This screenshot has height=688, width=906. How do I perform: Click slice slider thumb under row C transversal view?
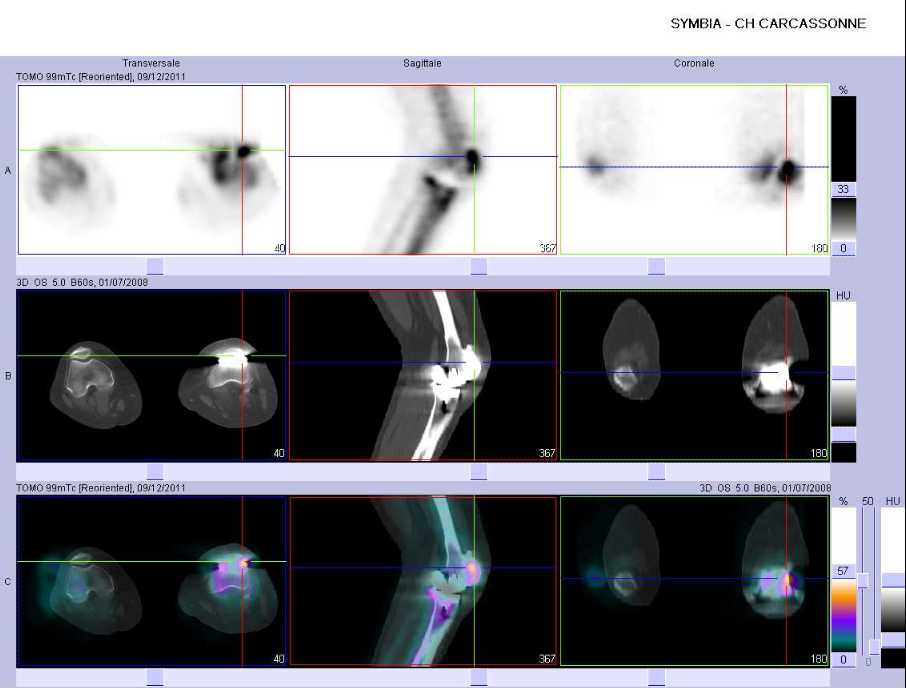(155, 678)
